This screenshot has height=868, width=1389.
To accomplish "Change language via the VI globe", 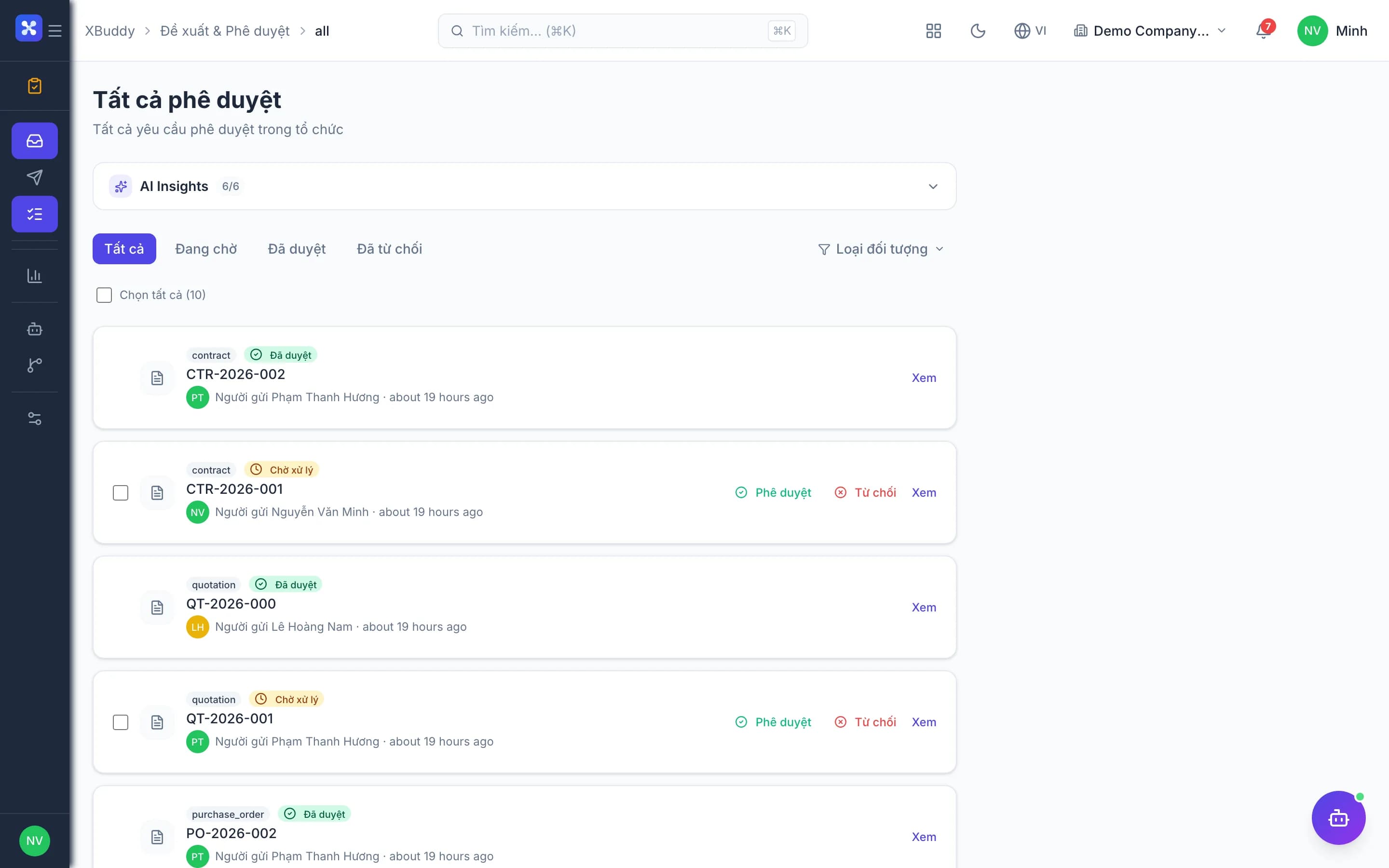I will (x=1030, y=31).
